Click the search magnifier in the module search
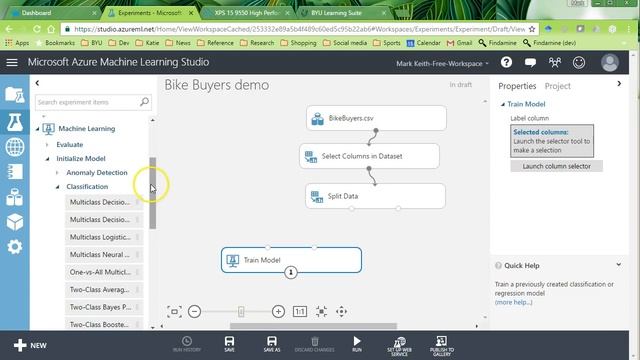This screenshot has width=640, height=360. [x=144, y=102]
